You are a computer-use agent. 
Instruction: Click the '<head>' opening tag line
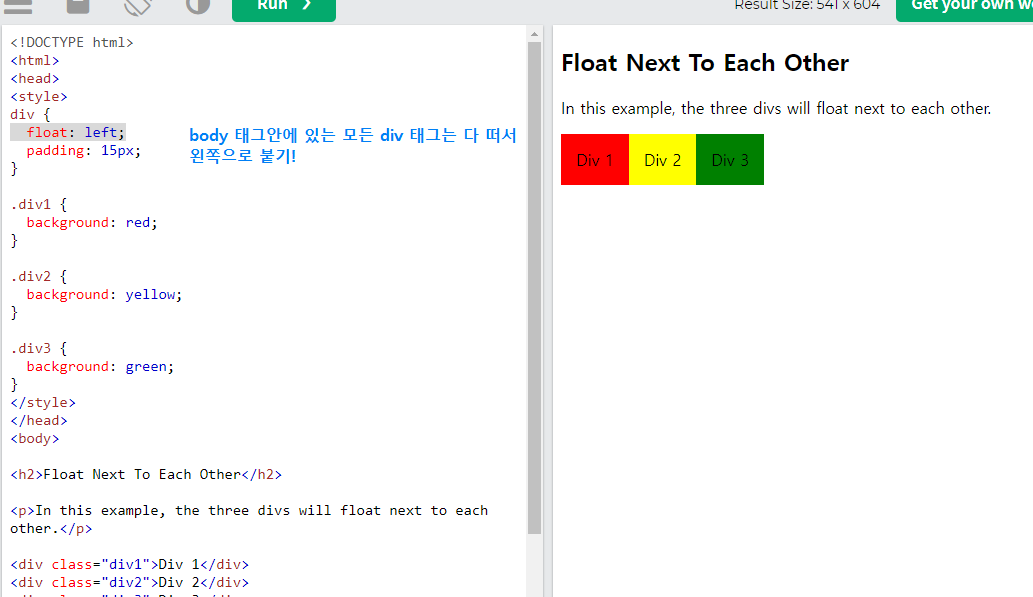(35, 78)
